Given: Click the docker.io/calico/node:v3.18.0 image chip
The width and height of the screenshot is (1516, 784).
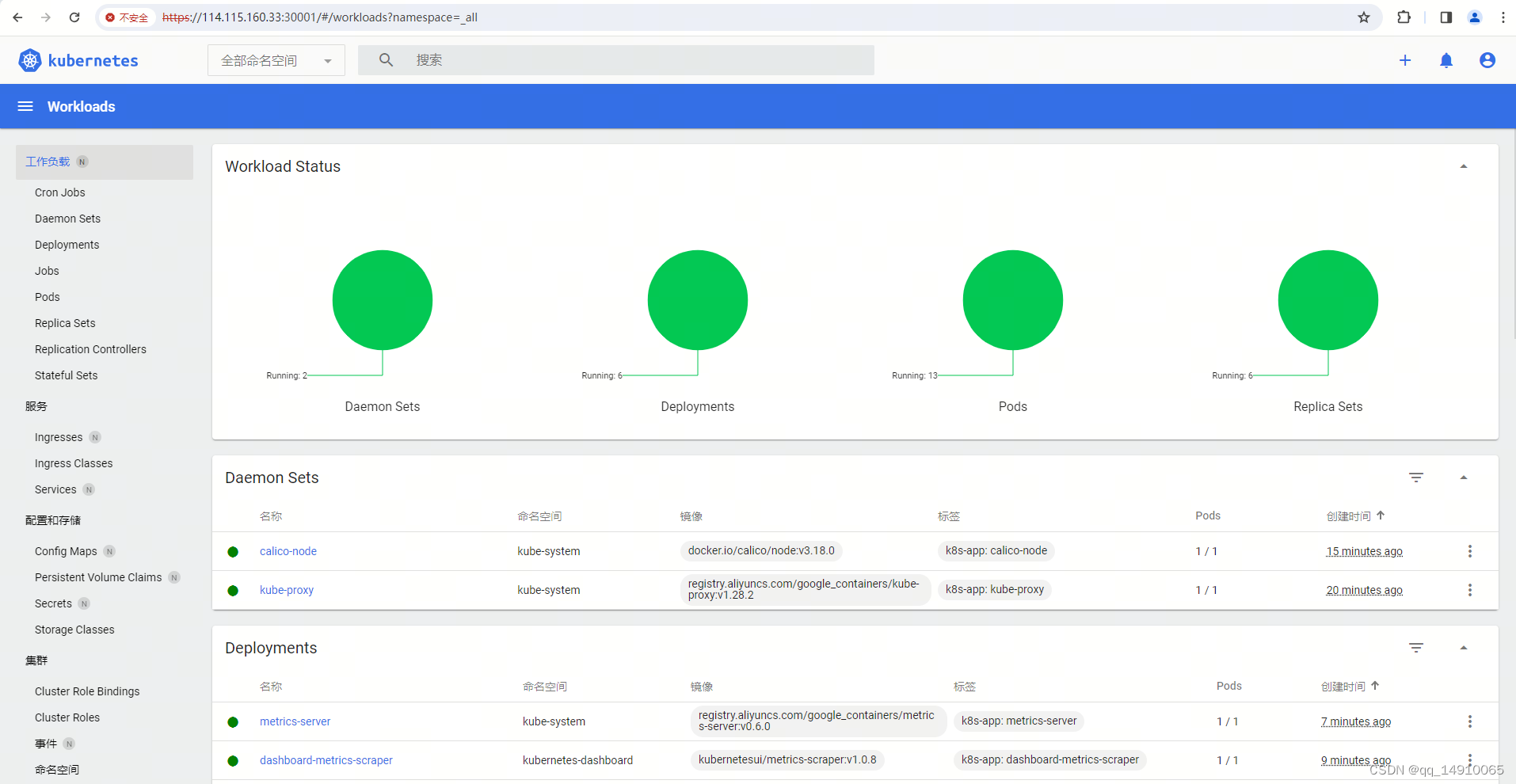Looking at the screenshot, I should (761, 550).
